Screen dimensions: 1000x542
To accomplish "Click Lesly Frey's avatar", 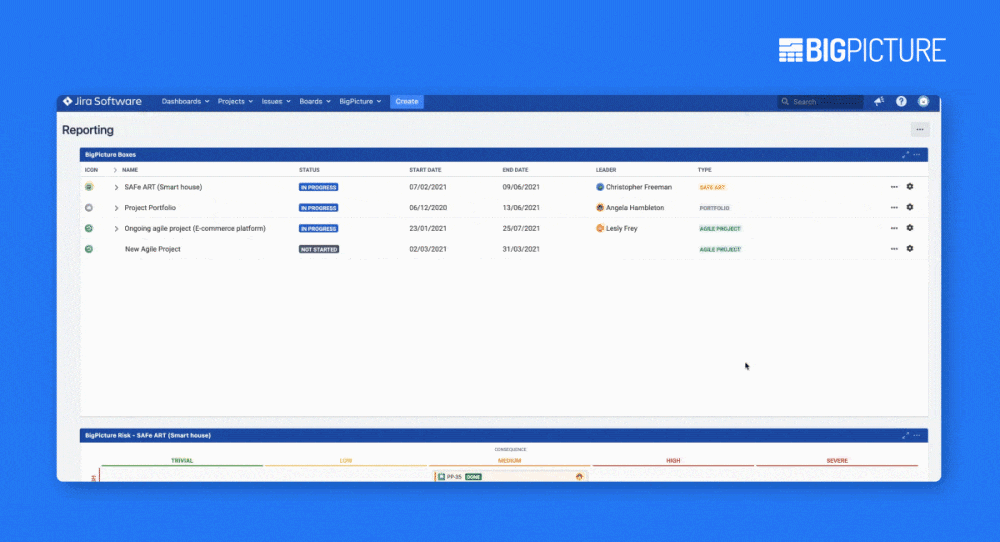I will 599,228.
